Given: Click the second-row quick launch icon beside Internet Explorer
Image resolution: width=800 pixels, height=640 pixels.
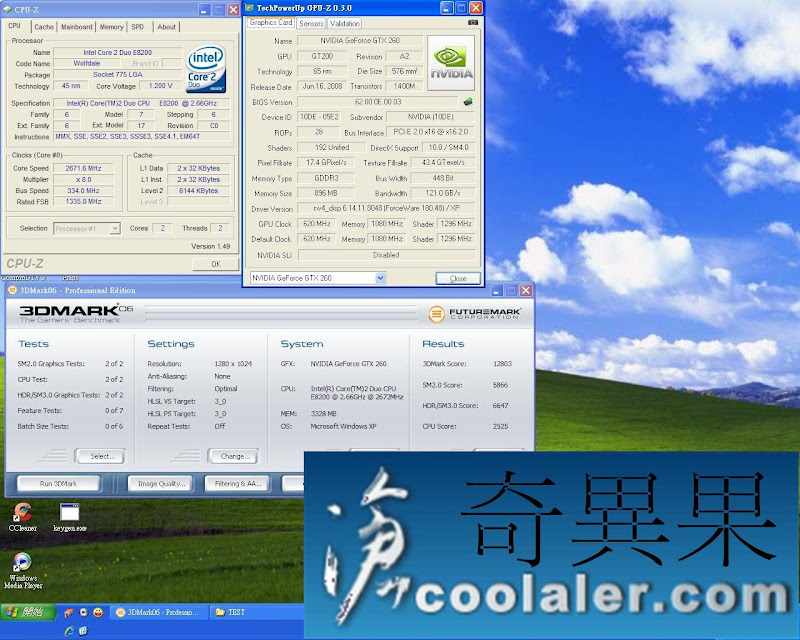Looking at the screenshot, I should tap(83, 631).
